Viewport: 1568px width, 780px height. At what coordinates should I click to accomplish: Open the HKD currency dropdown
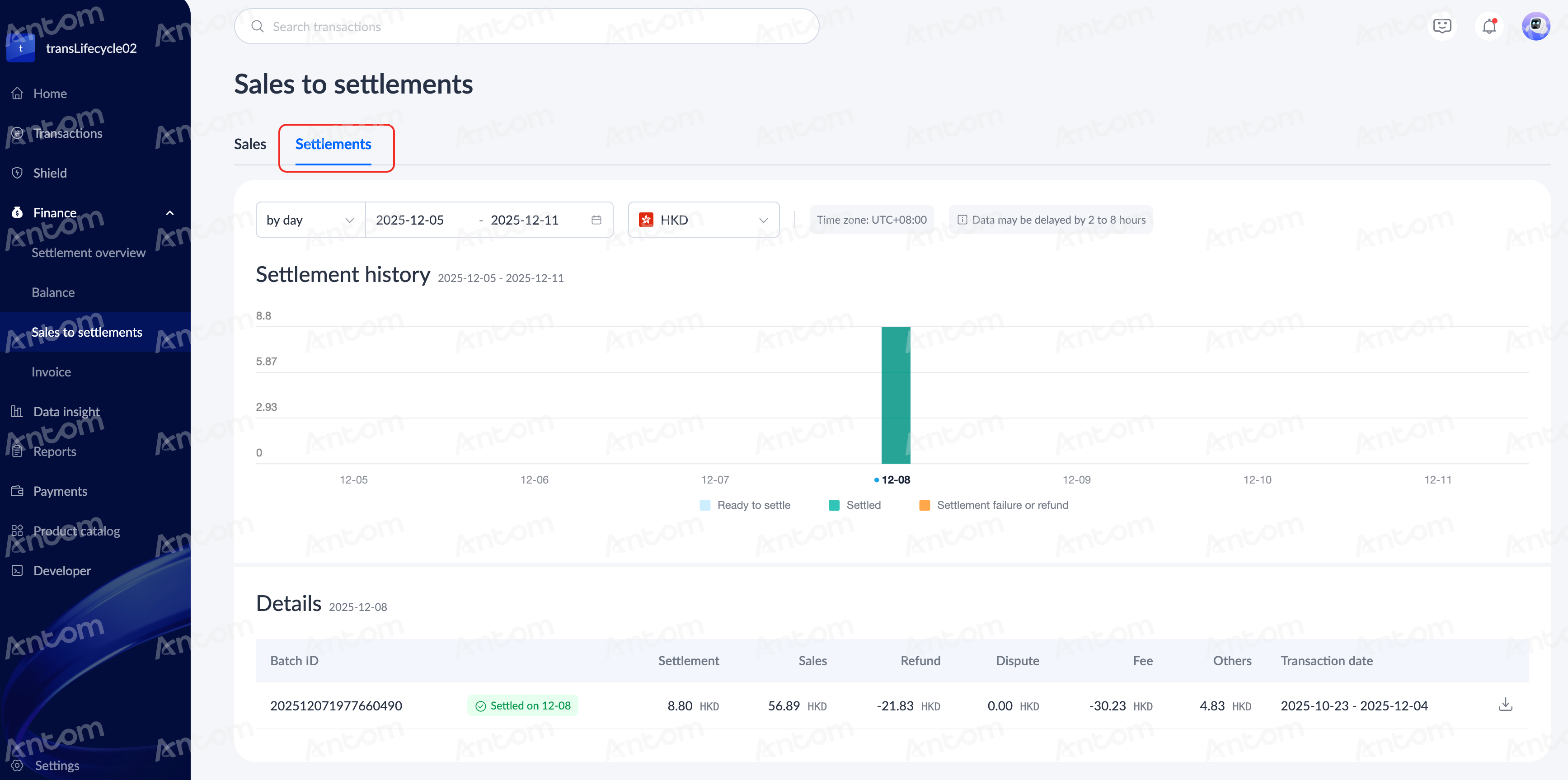coord(704,220)
